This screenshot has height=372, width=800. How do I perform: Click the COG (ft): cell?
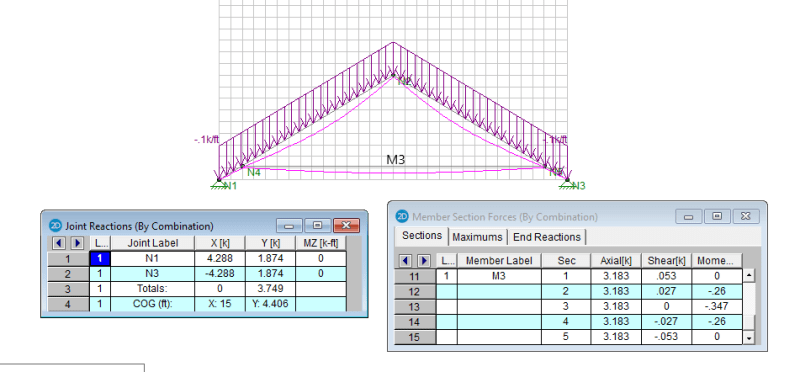[153, 304]
